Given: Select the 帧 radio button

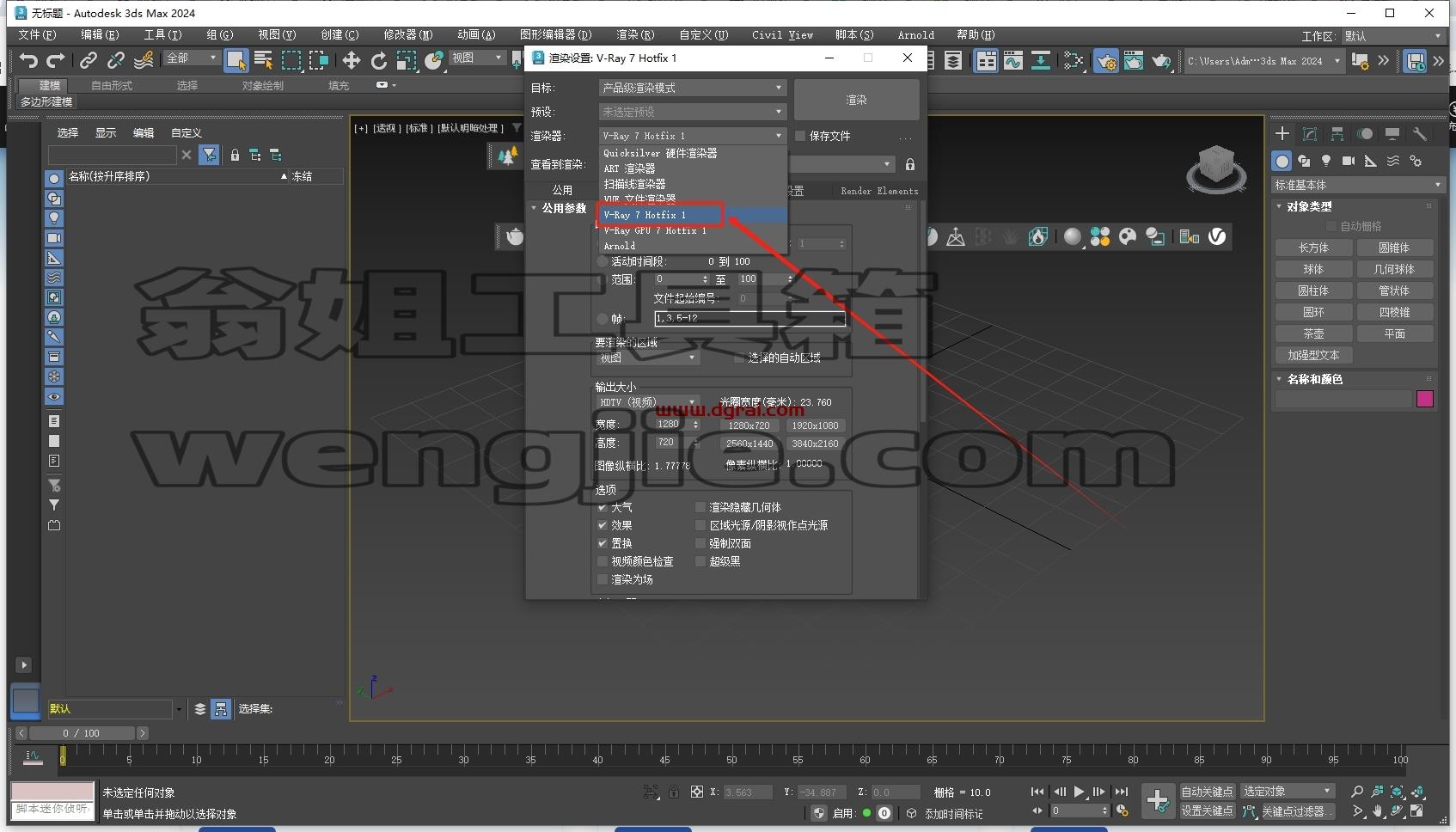Looking at the screenshot, I should [603, 318].
